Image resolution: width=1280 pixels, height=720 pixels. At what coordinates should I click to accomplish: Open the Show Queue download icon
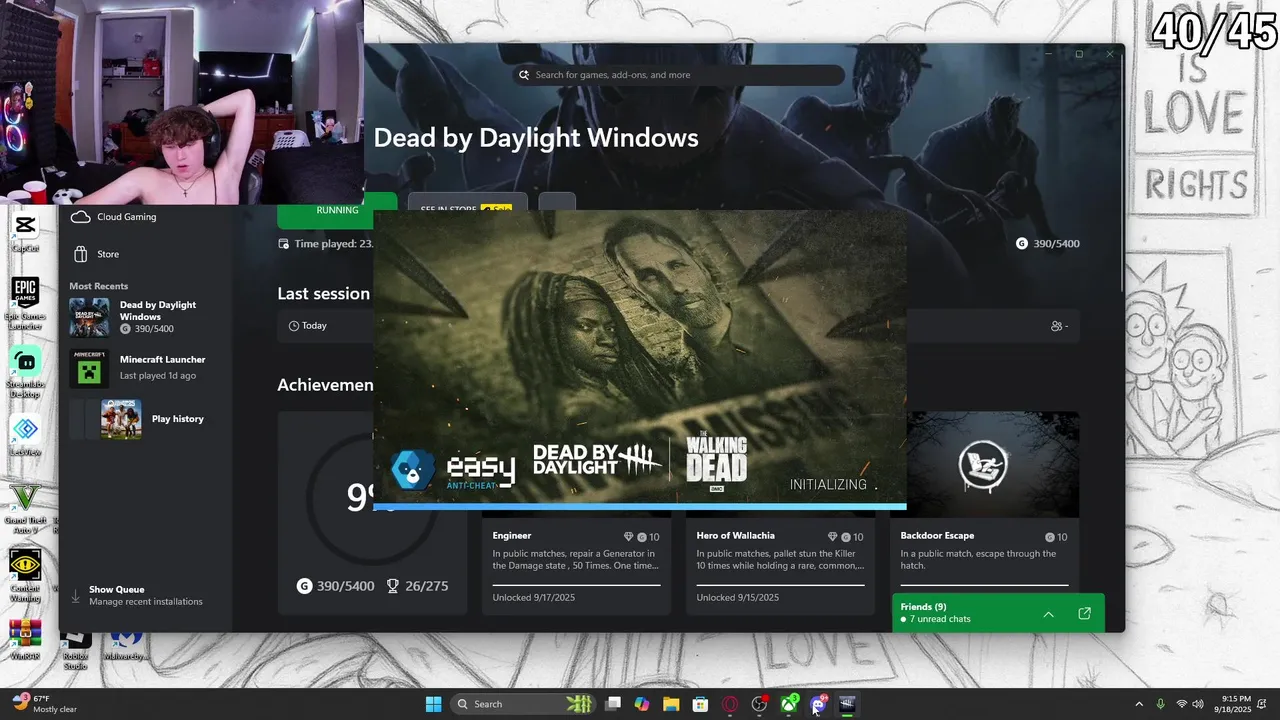(75, 596)
